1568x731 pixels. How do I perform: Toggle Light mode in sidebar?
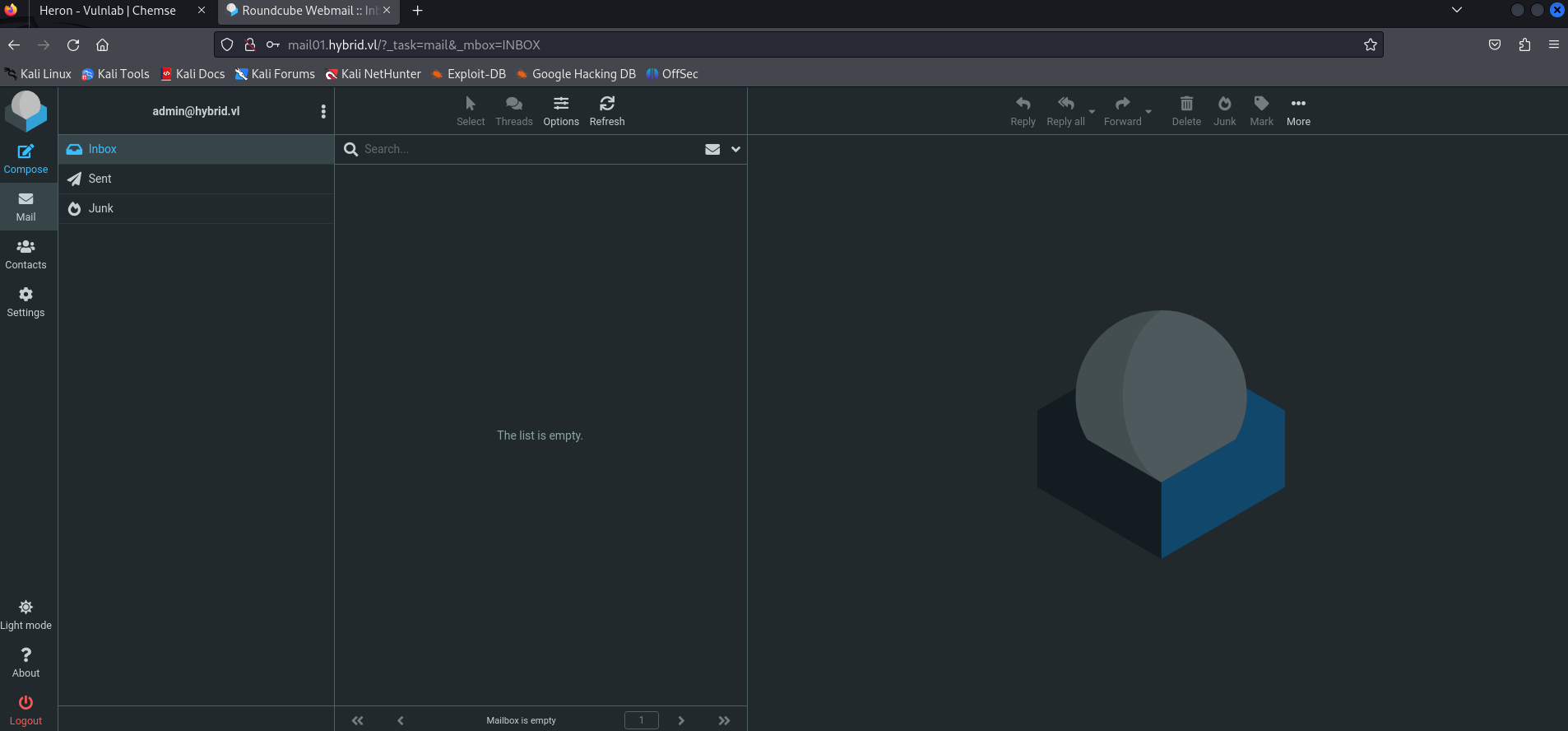tap(26, 614)
